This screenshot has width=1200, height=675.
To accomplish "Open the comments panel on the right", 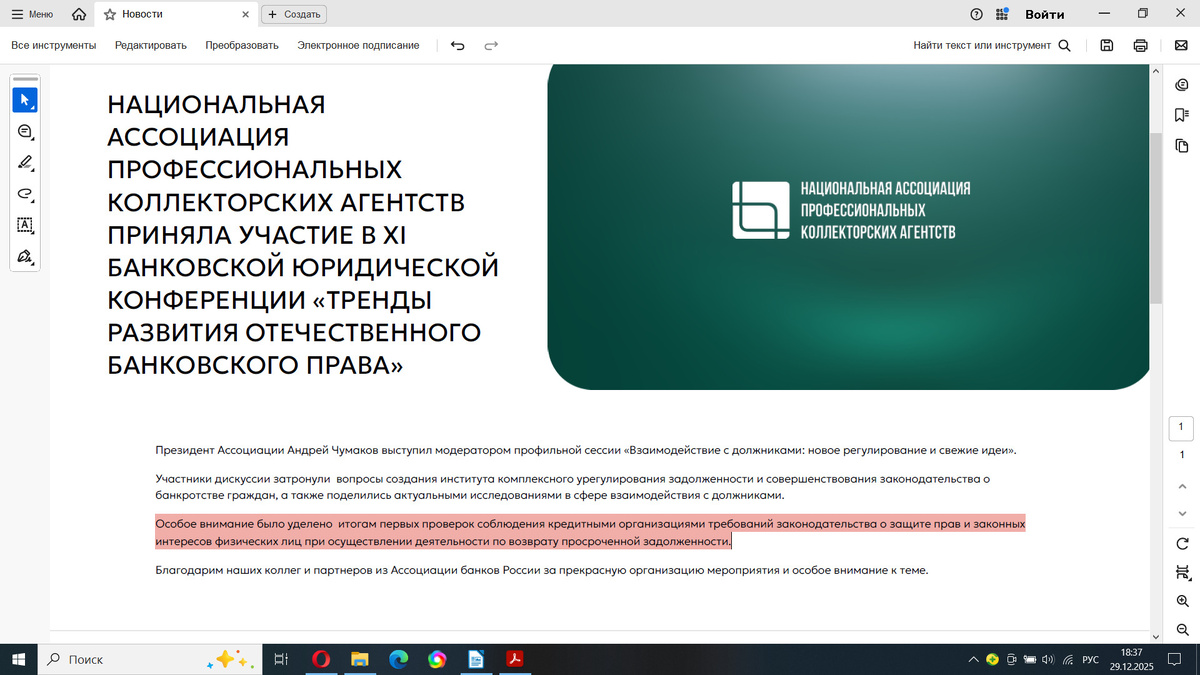I will 1181,87.
